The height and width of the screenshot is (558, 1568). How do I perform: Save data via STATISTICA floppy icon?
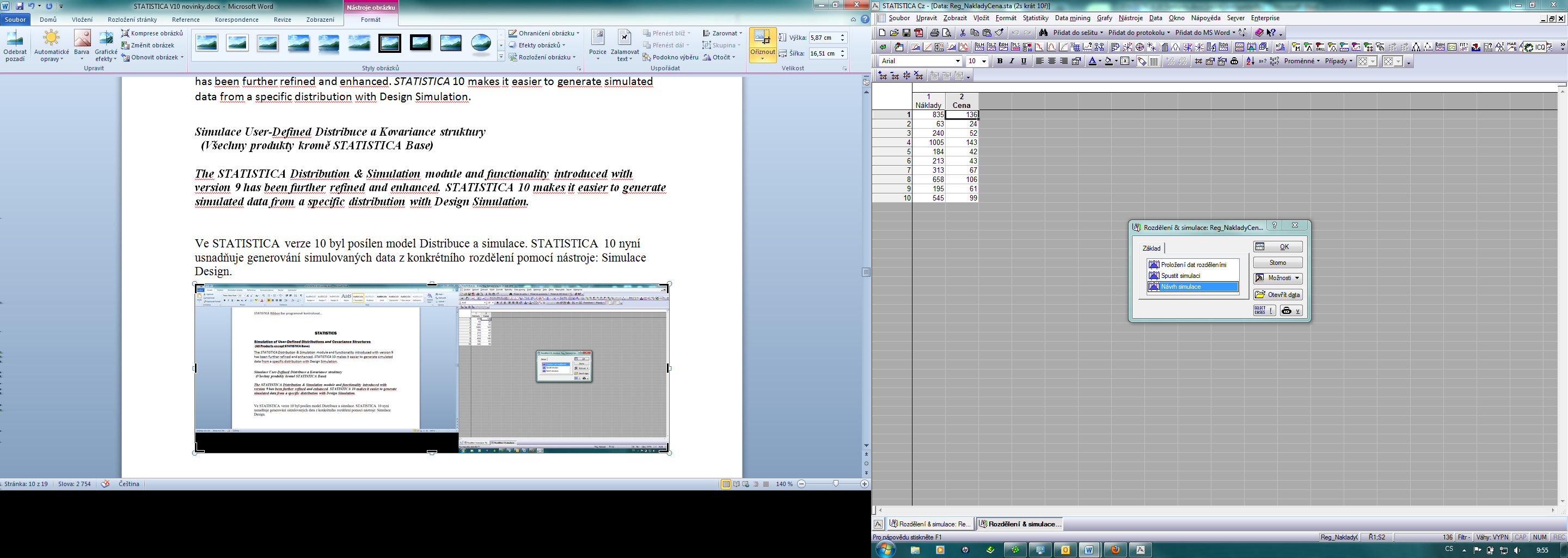coord(907,33)
